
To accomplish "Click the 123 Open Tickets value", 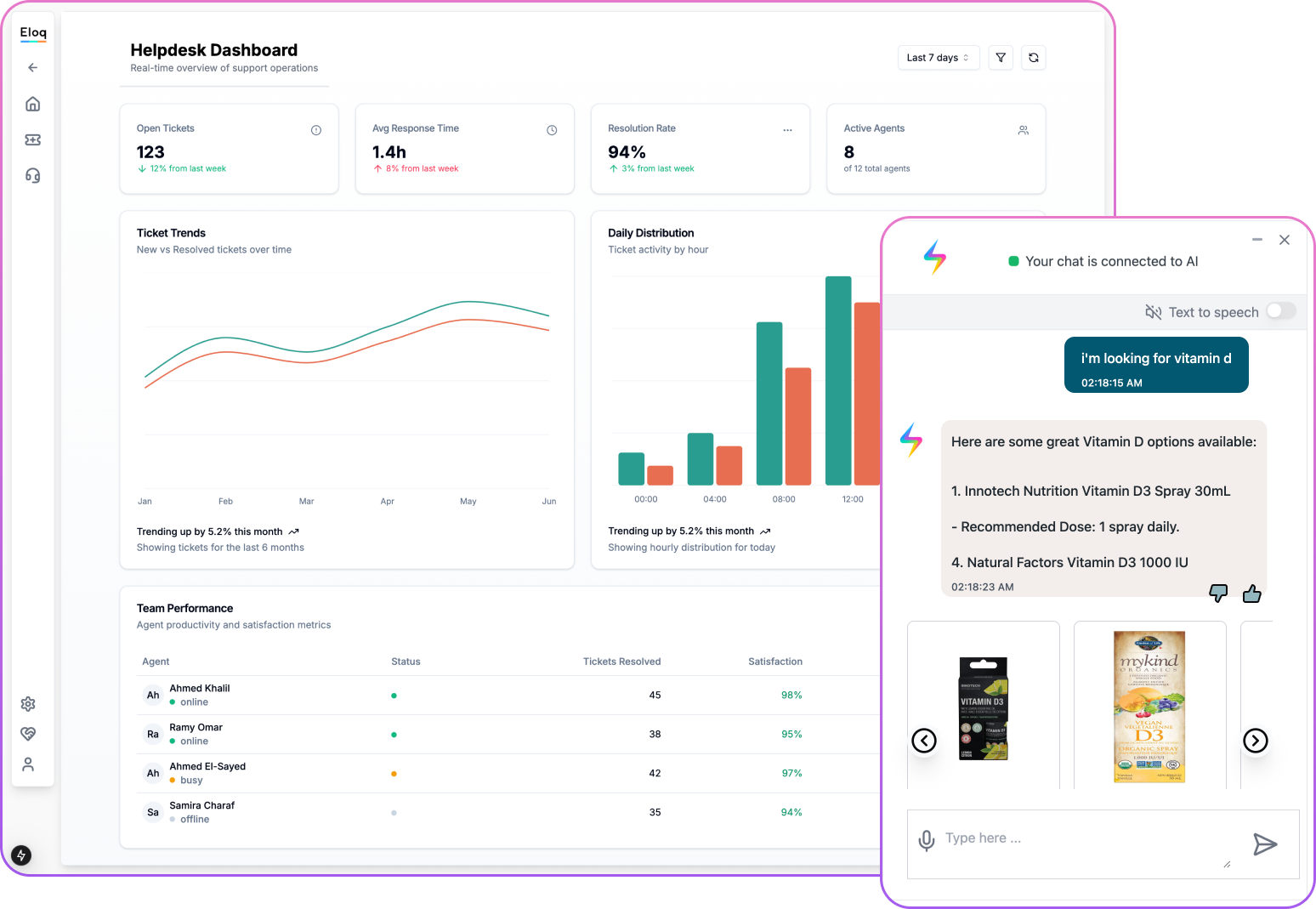I will 150,152.
